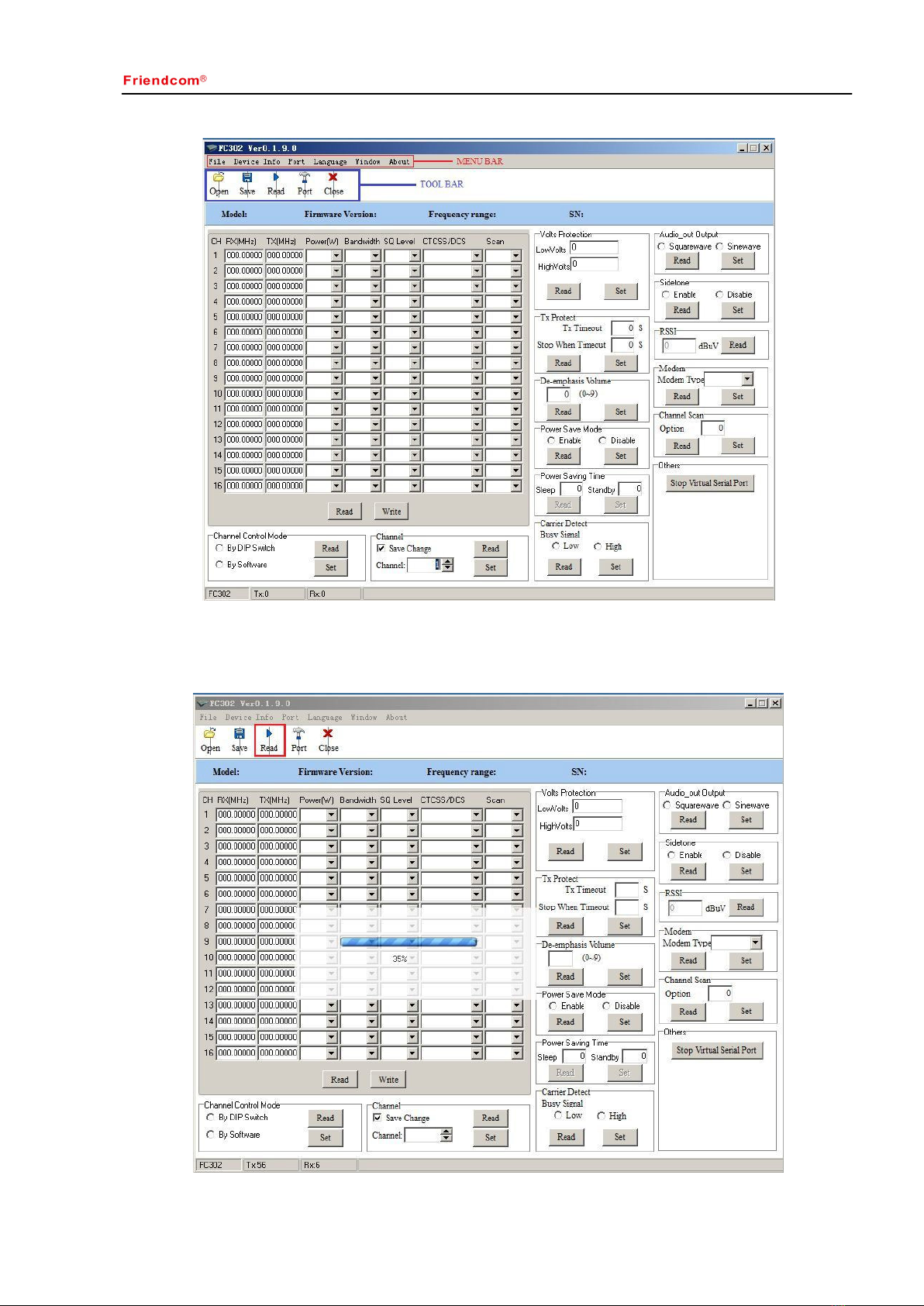The width and height of the screenshot is (924, 1306).
Task: Open channel 16 Scan dropdown in the upper window
Action: click(515, 486)
